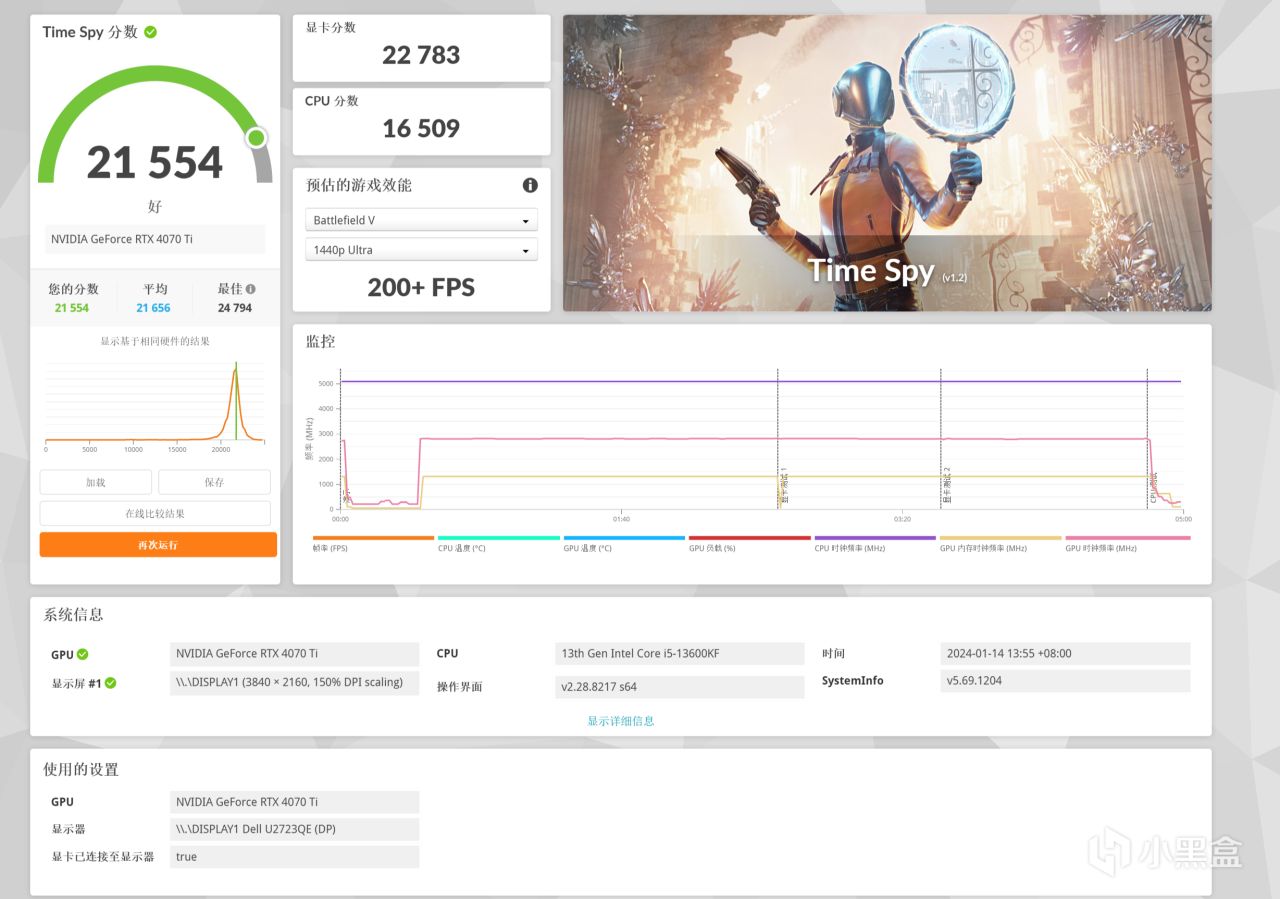The image size is (1280, 899).
Task: Toggle the 帧率 (FPS) legend series
Action: click(373, 543)
